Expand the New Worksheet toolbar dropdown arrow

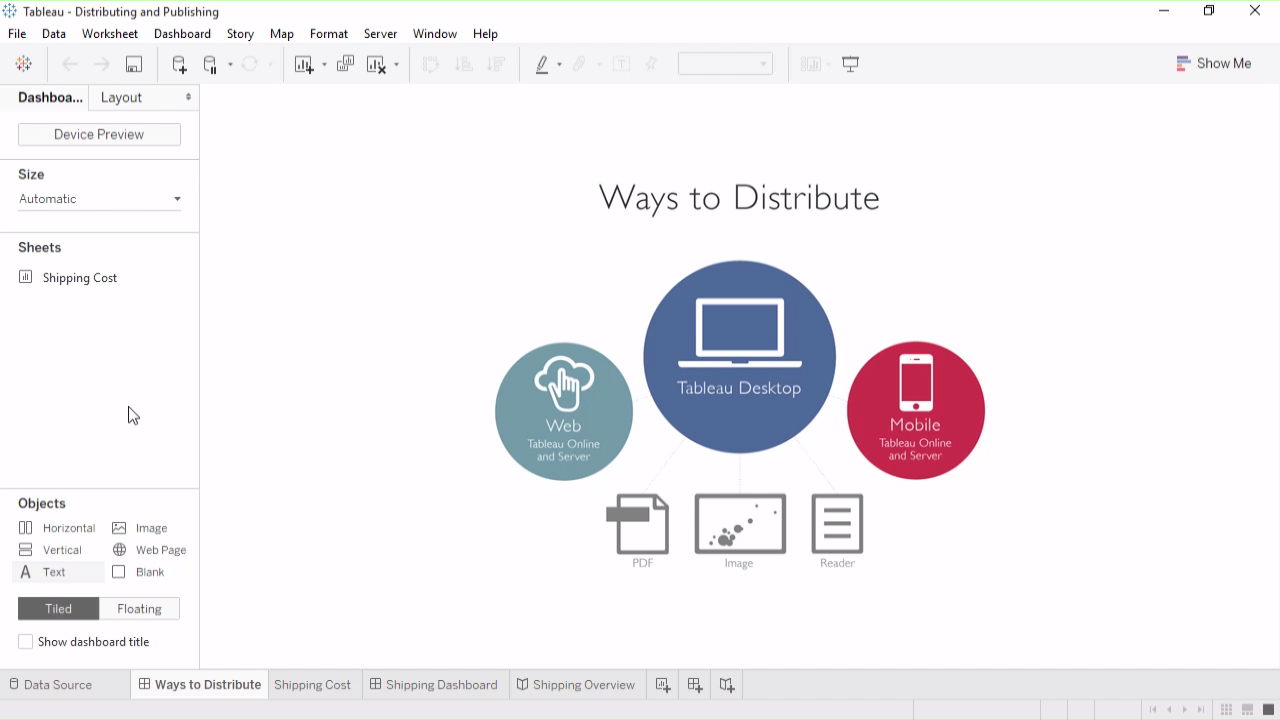tap(324, 65)
